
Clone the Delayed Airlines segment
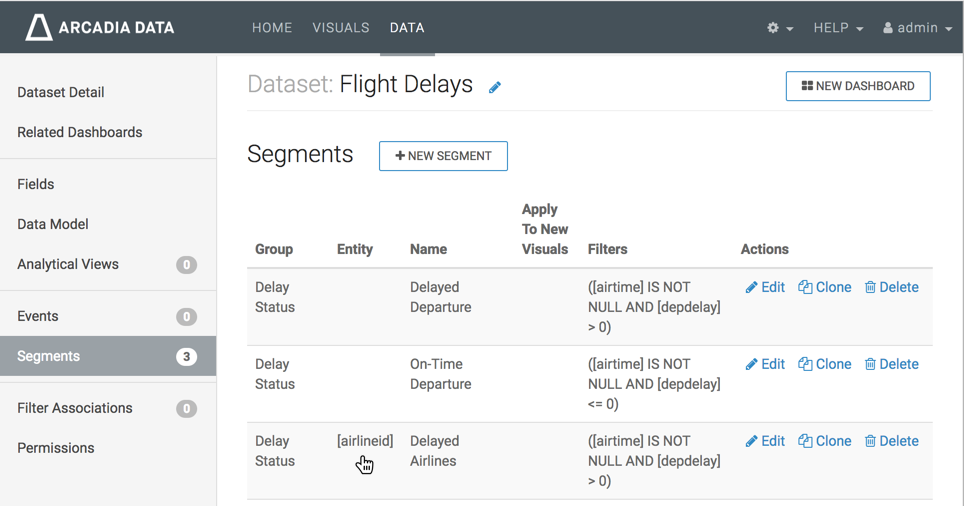[x=824, y=441]
